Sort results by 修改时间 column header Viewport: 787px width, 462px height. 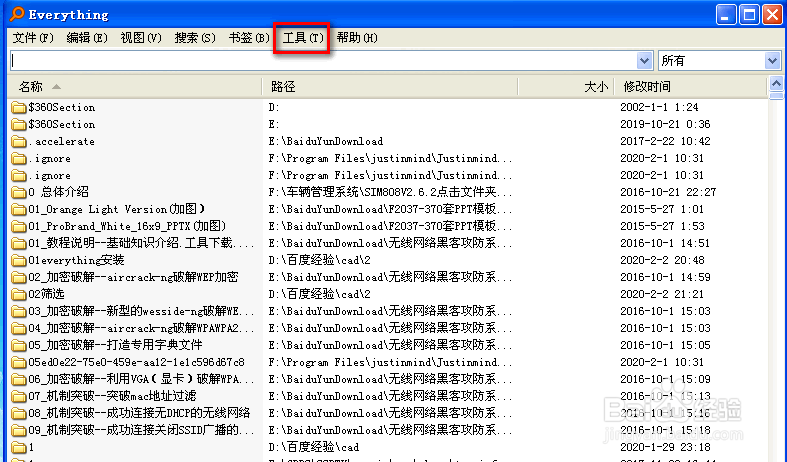[691, 86]
